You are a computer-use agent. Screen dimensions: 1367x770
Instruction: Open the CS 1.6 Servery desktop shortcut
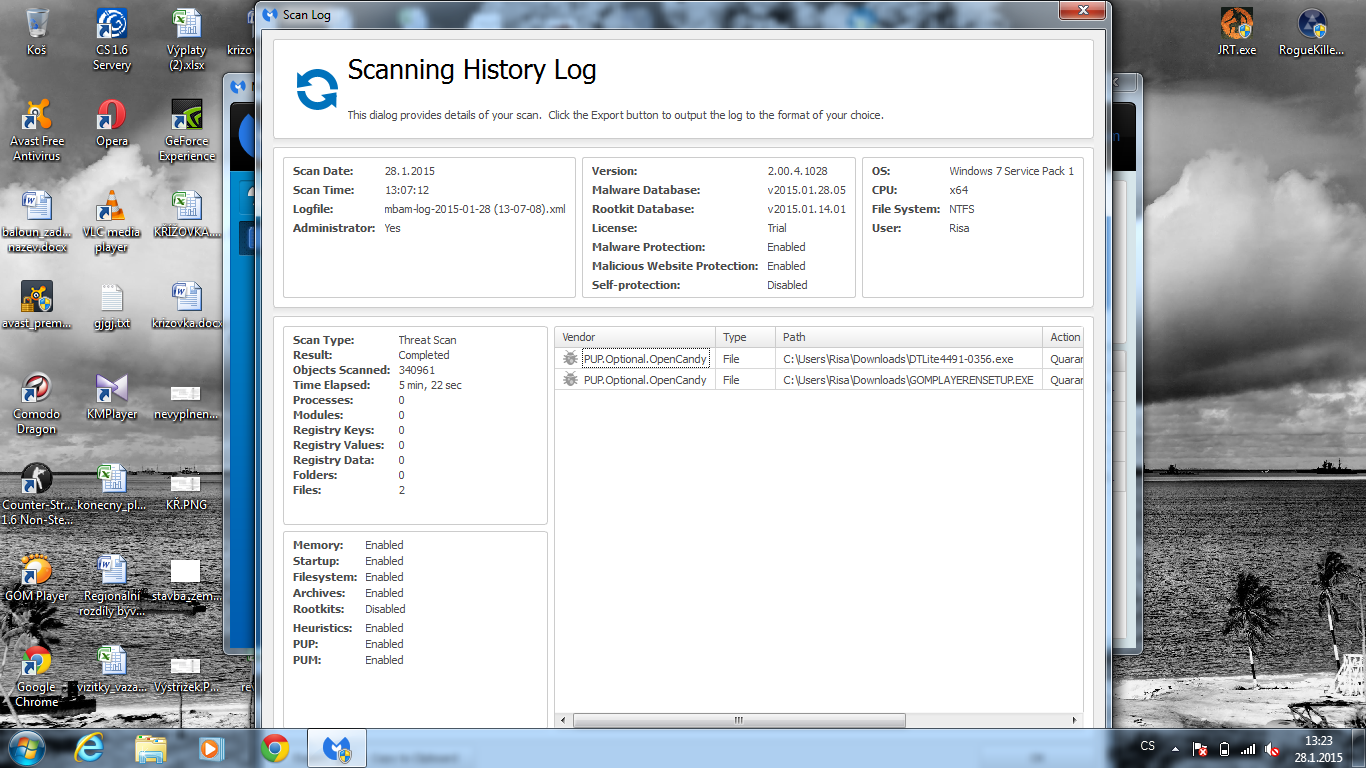pos(111,40)
